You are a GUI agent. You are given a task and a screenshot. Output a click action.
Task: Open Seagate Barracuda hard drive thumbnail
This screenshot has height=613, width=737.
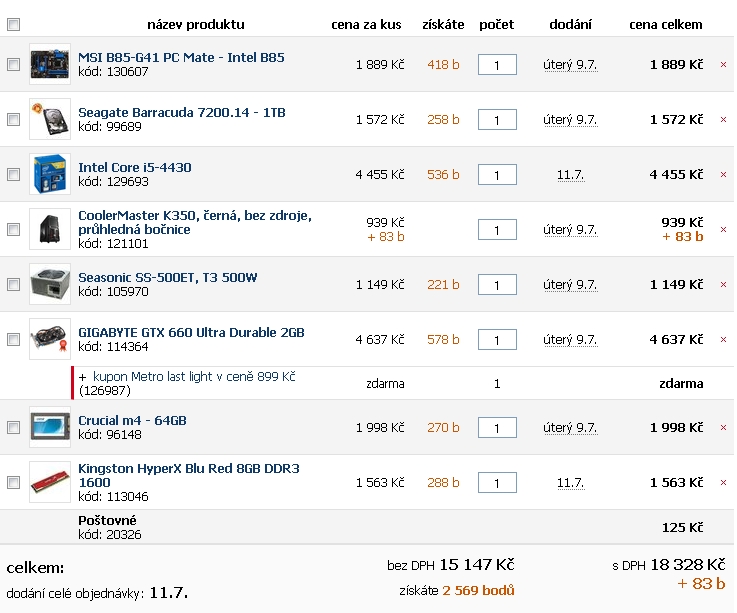[x=50, y=119]
